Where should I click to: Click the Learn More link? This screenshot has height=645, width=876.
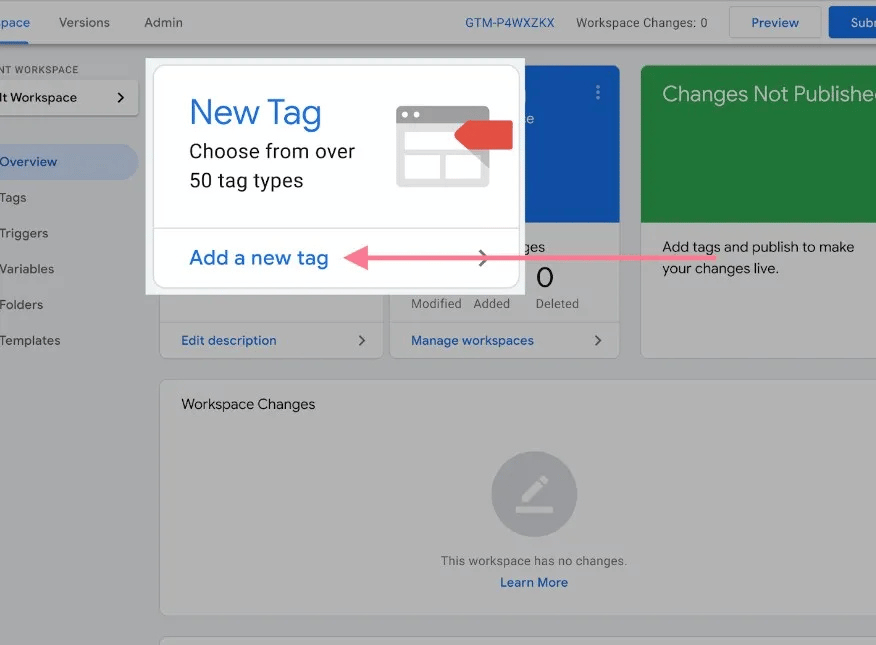(534, 582)
